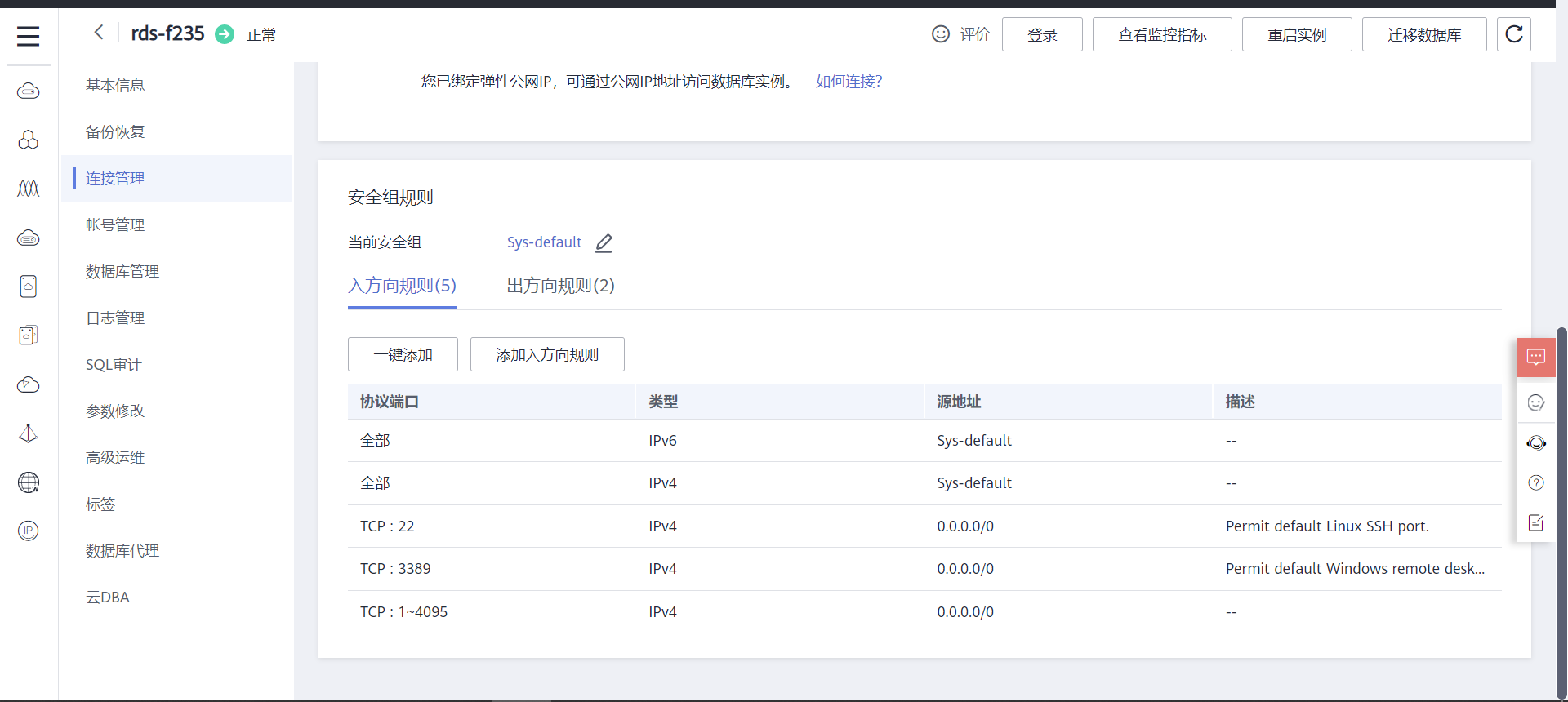1568x702 pixels.
Task: Open the red chat message floating icon
Action: pos(1536,358)
